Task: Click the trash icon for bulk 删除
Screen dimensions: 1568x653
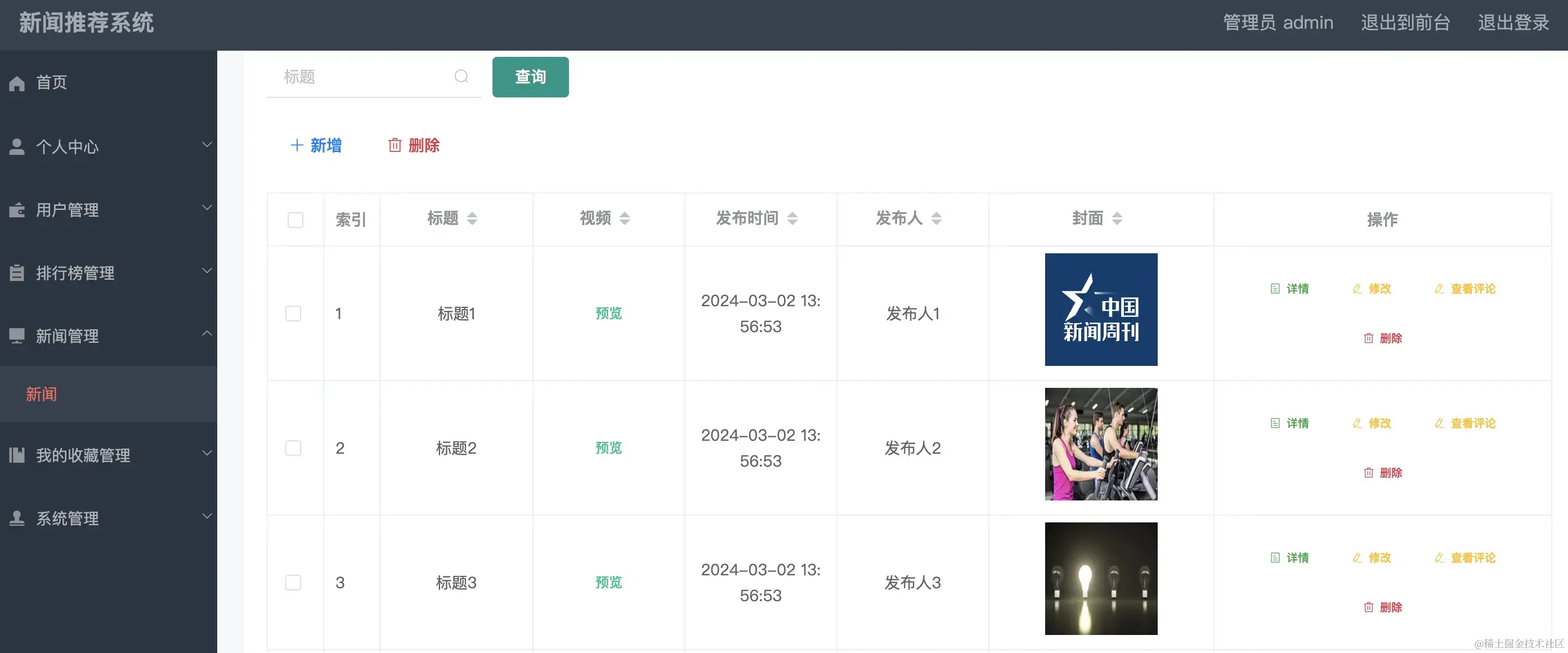Action: 395,145
